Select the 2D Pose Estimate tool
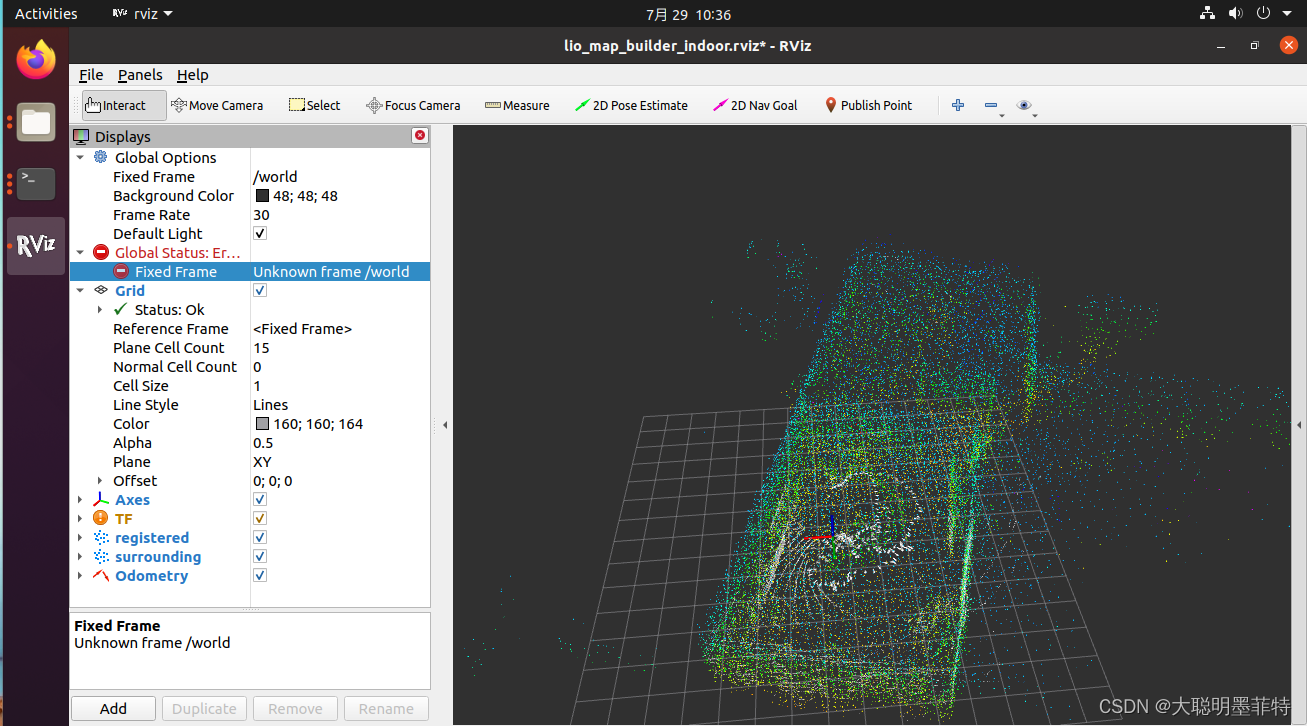The height and width of the screenshot is (726, 1307). (x=631, y=104)
